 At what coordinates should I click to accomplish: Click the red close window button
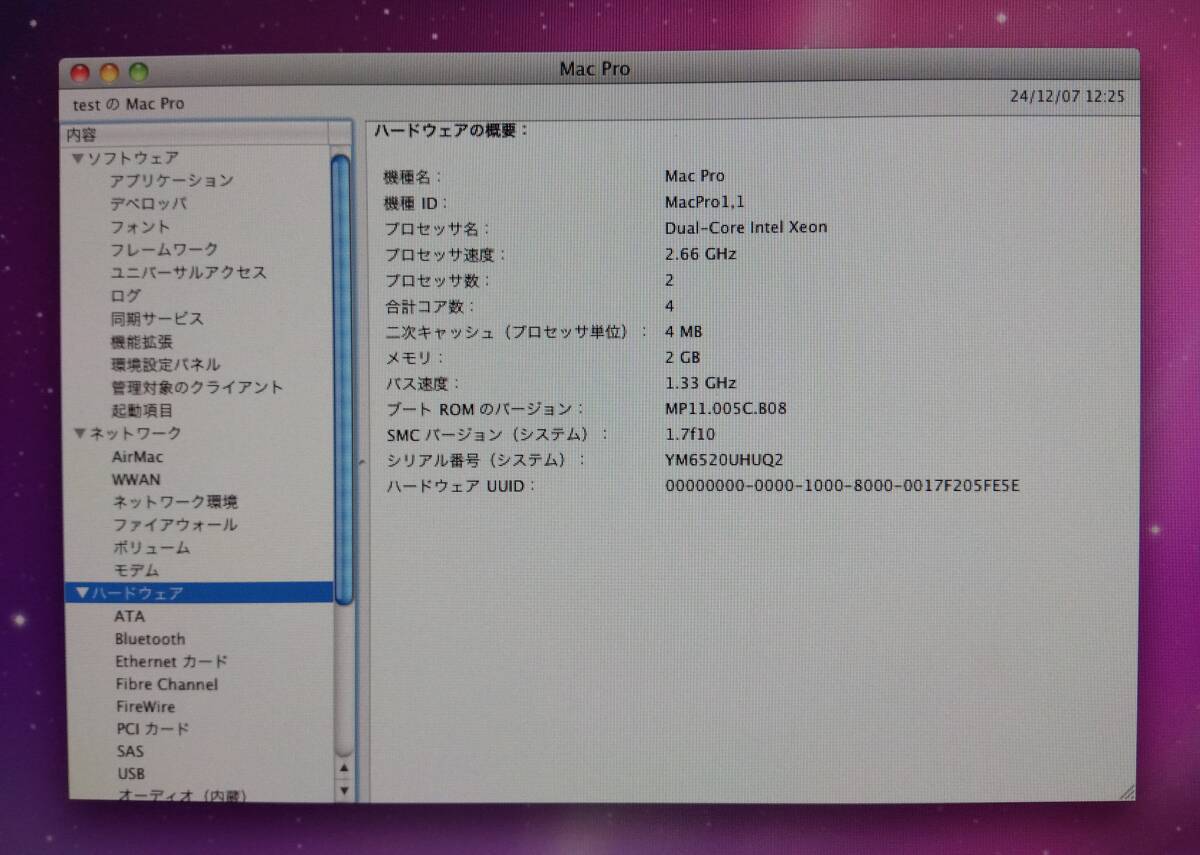(x=81, y=72)
